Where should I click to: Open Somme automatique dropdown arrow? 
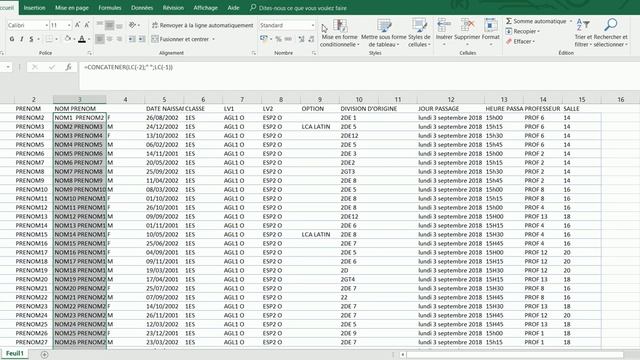point(571,21)
